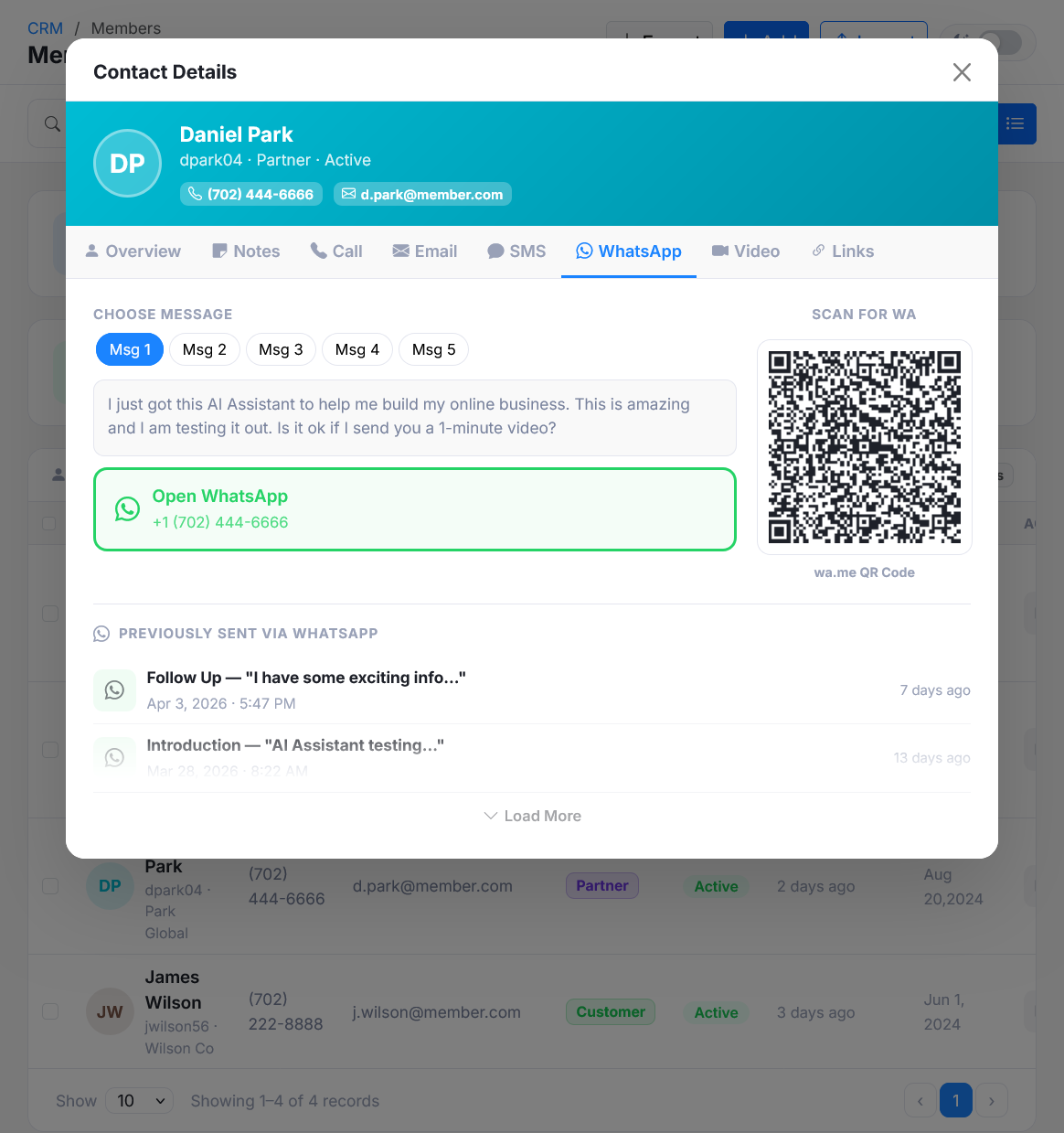Image resolution: width=1064 pixels, height=1133 pixels.
Task: Click the d.park@member.com email chip
Action: (x=422, y=194)
